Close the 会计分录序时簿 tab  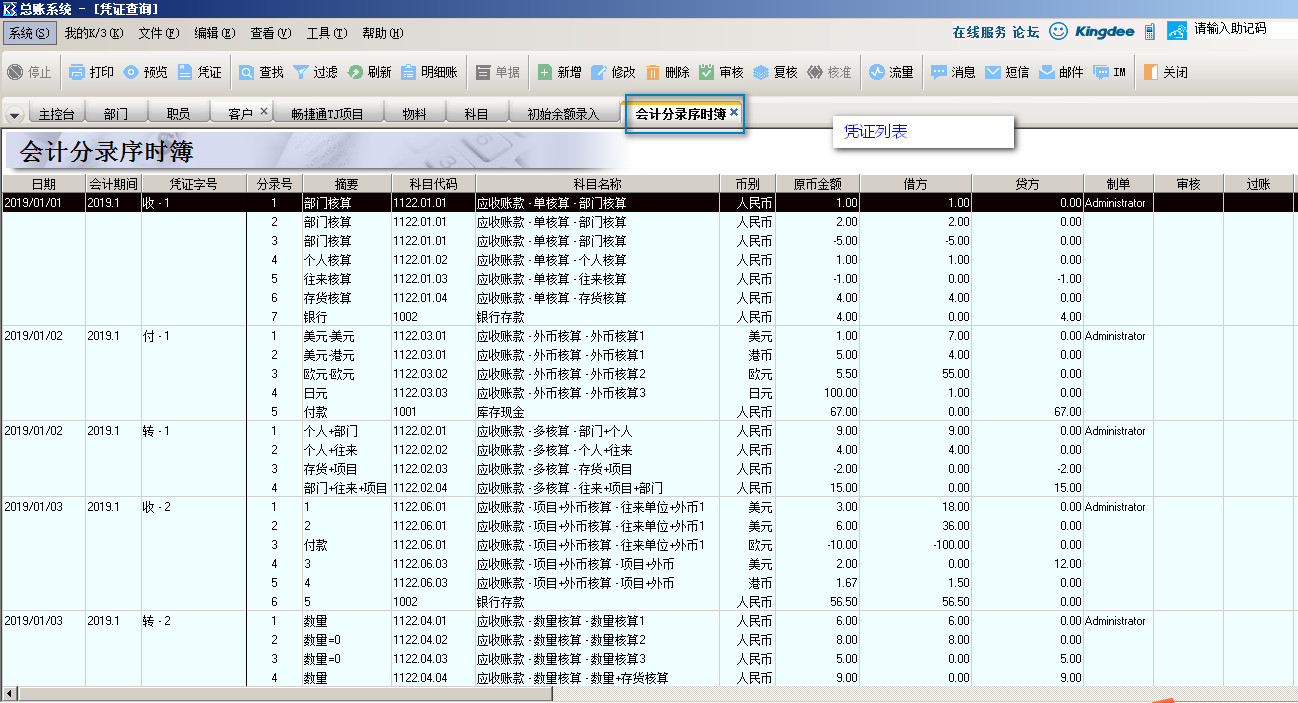(734, 113)
